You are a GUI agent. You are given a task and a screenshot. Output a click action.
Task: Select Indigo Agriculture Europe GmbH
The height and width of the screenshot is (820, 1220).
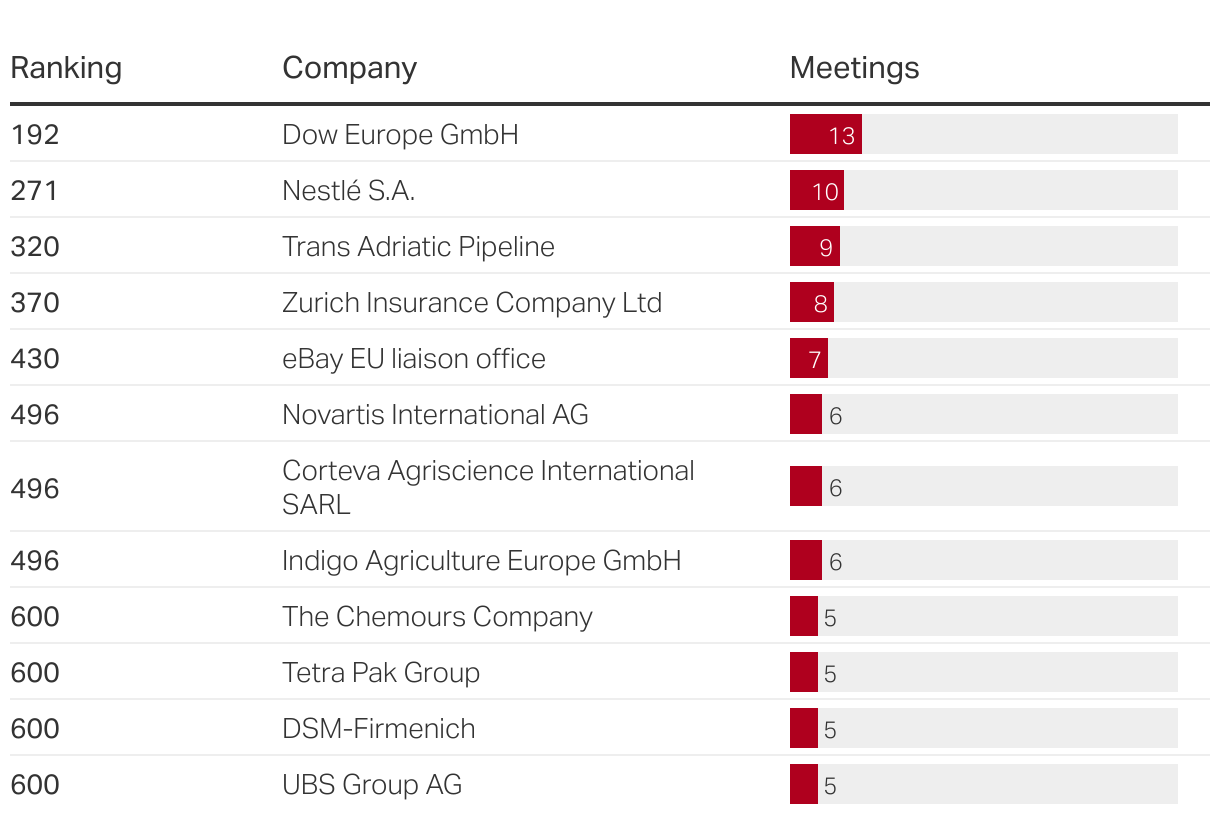[481, 560]
